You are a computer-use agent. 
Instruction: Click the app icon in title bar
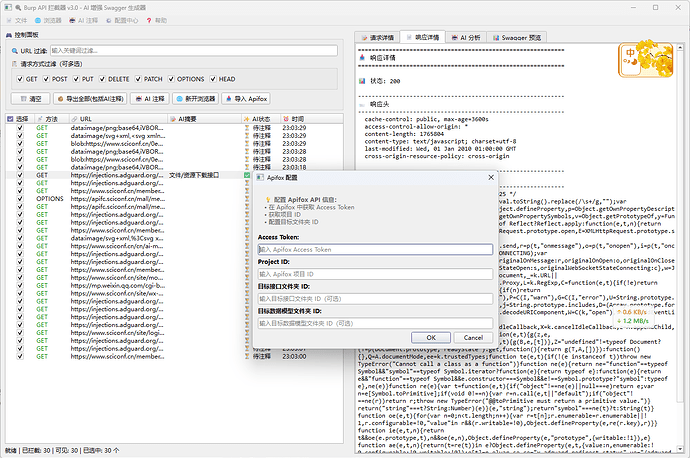coord(9,7)
